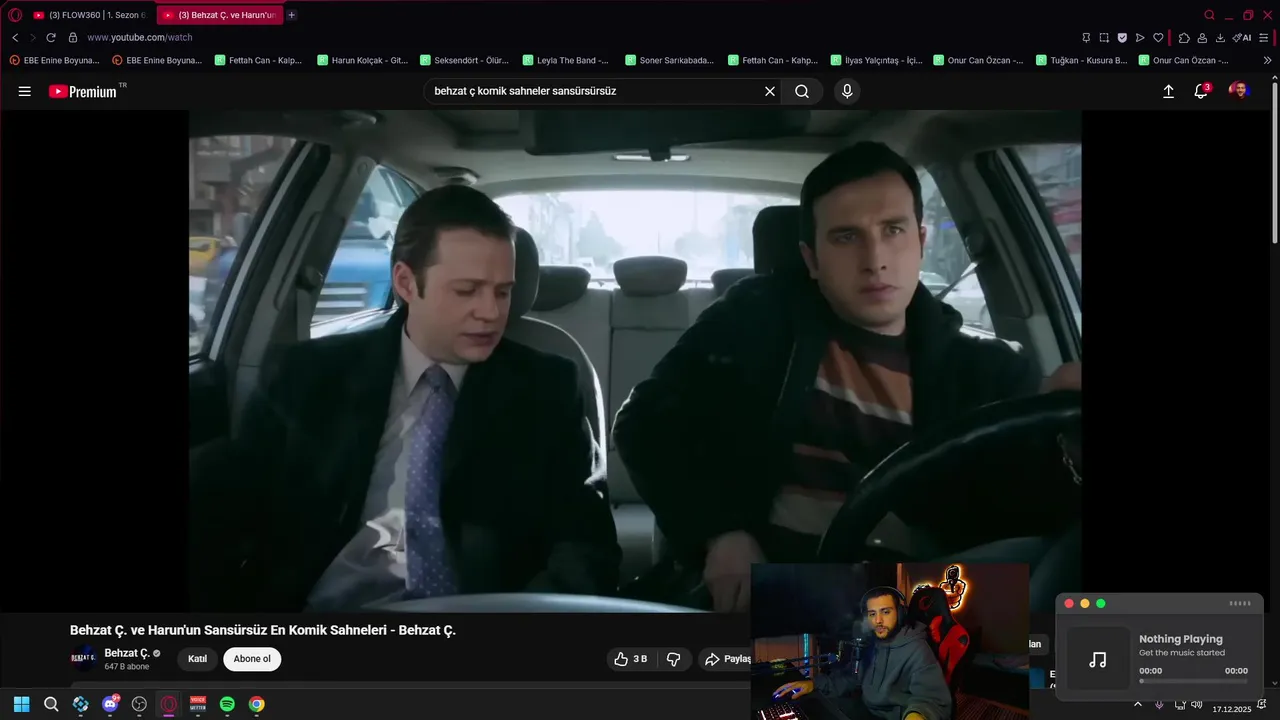
Task: View site security padlock info
Action: click(x=72, y=37)
